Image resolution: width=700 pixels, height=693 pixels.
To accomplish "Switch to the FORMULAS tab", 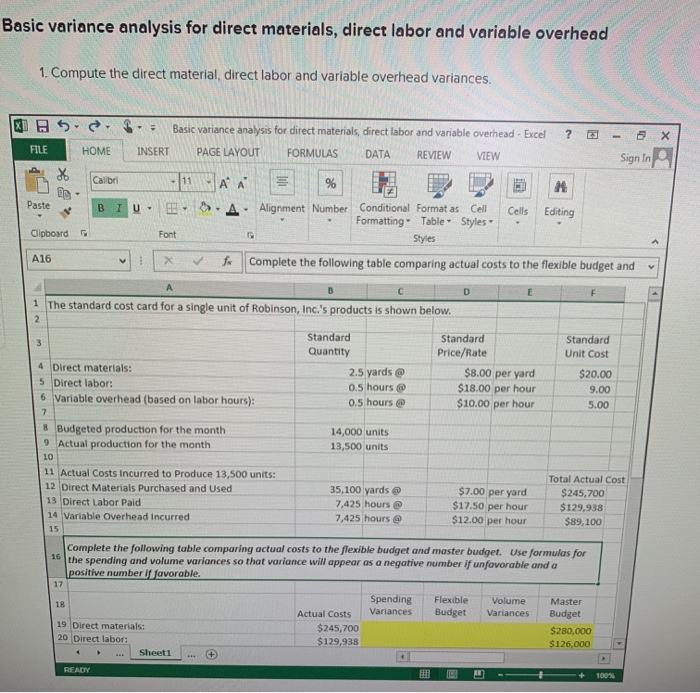I will pos(312,154).
